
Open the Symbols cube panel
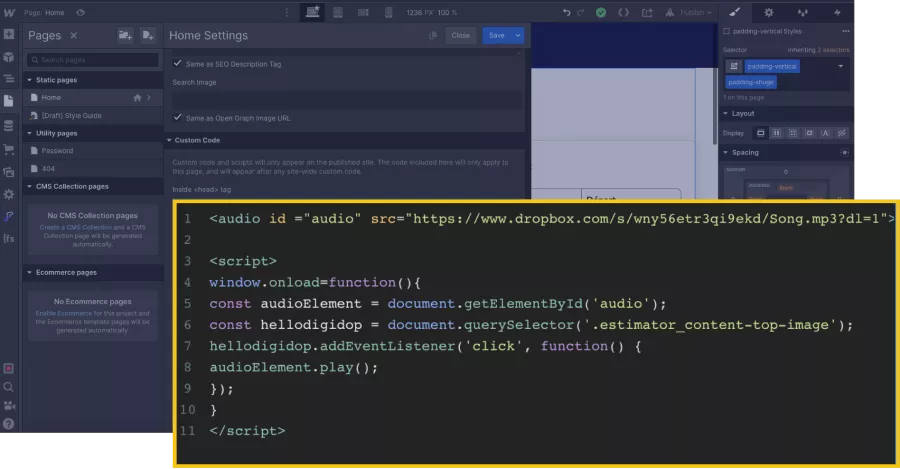click(x=9, y=57)
